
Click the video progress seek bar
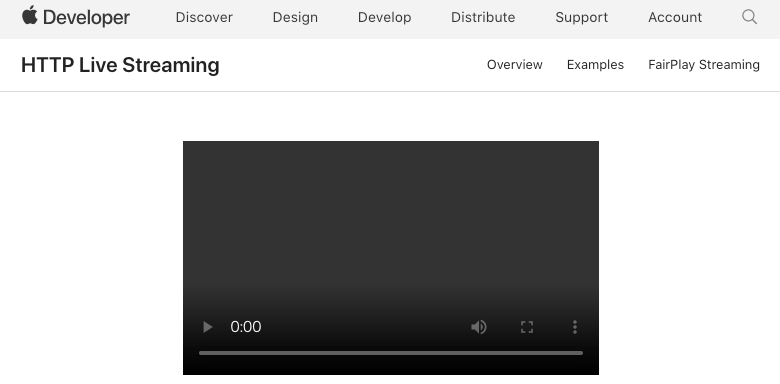[391, 353]
